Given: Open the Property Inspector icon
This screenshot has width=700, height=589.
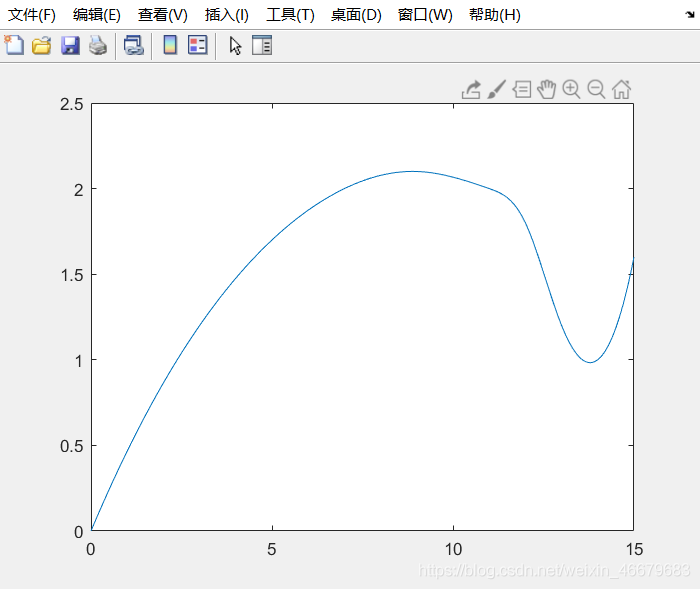Looking at the screenshot, I should coord(262,45).
